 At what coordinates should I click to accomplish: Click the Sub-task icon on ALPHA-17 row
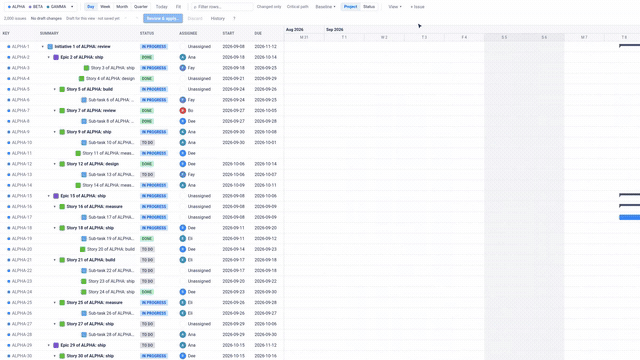coord(84,217)
